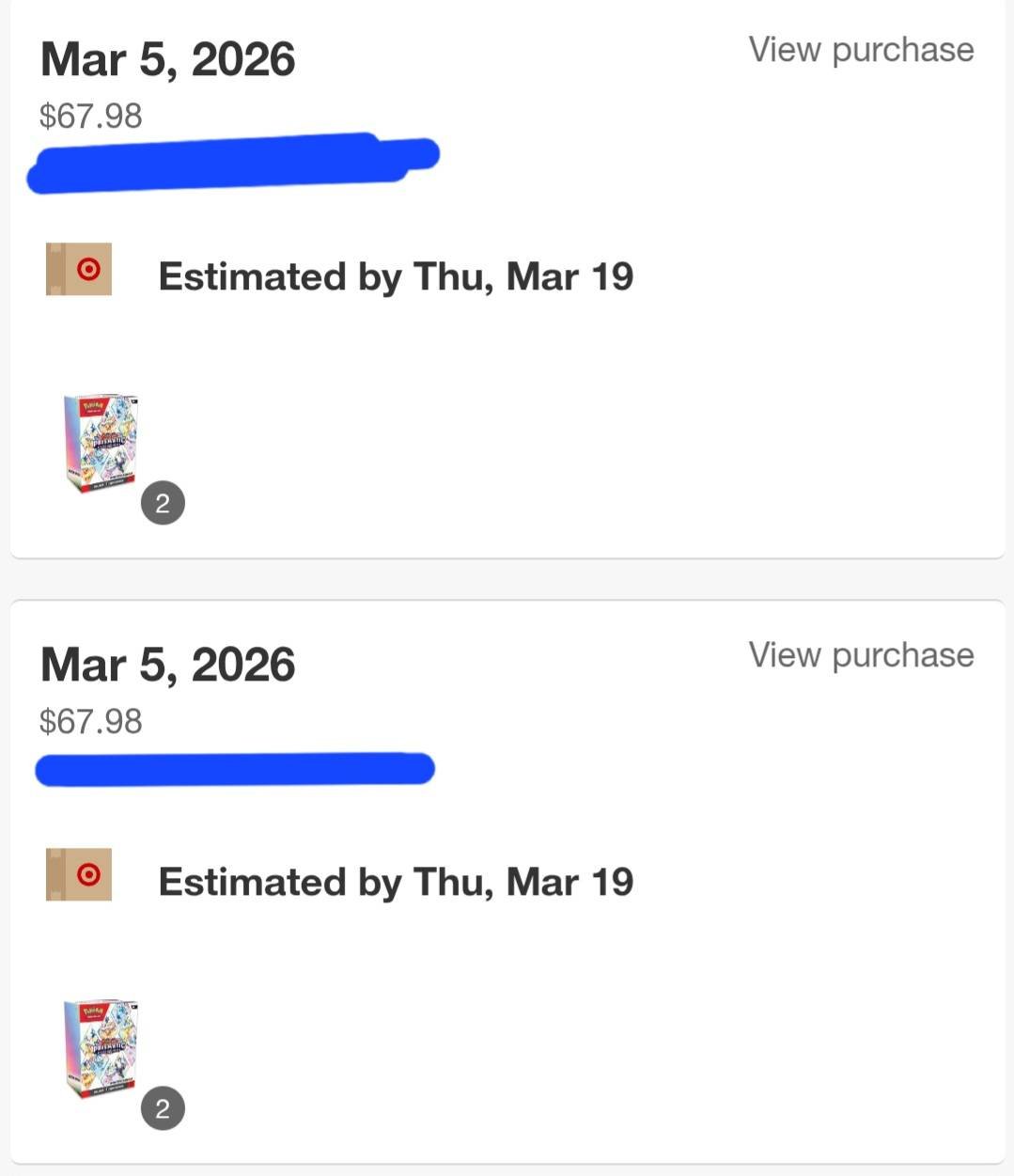Click the blue redacted bar in the second order

235,769
